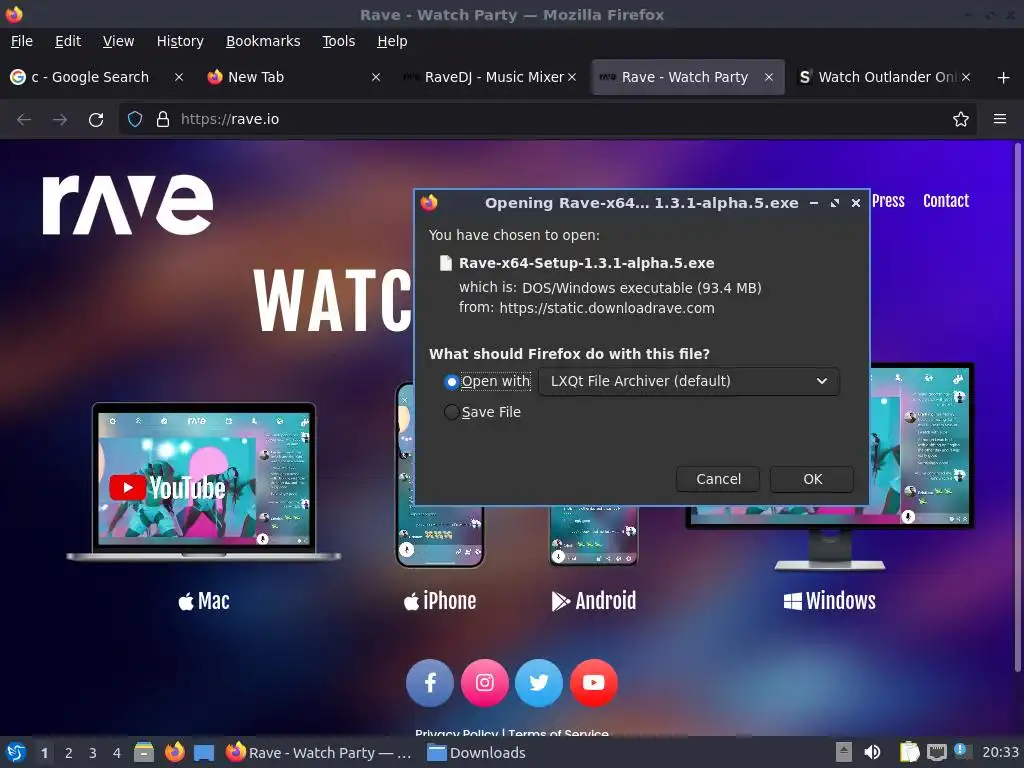Screen dimensions: 1024x768
Task: Open the Press link on the Rave page
Action: tap(888, 201)
